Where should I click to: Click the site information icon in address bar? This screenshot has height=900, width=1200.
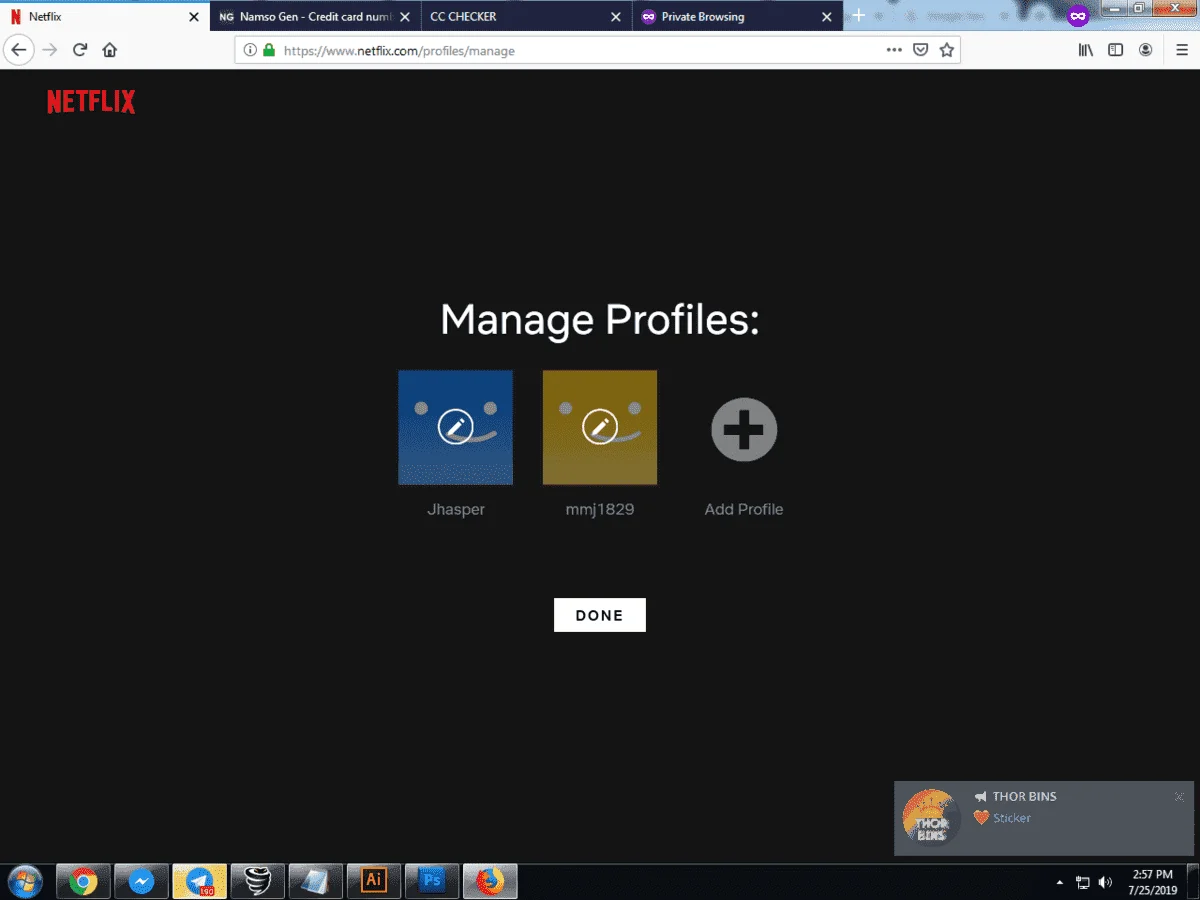(250, 50)
